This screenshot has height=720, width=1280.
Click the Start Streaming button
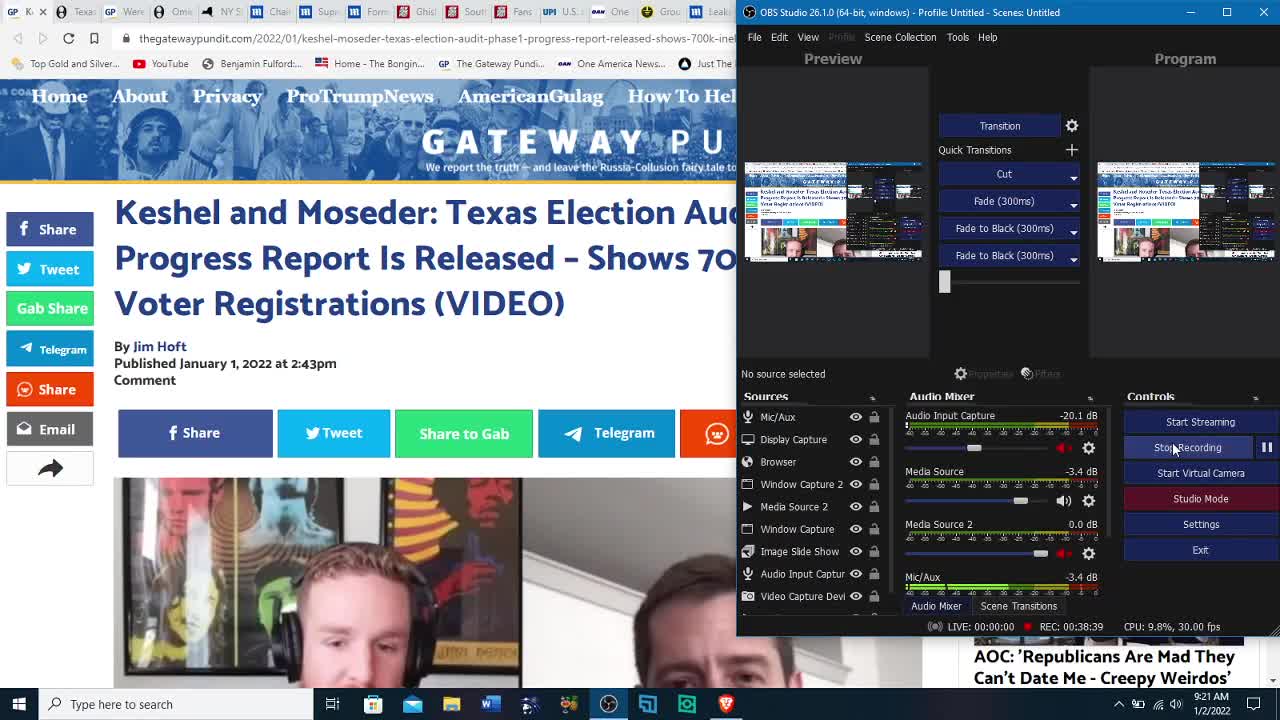(1200, 422)
